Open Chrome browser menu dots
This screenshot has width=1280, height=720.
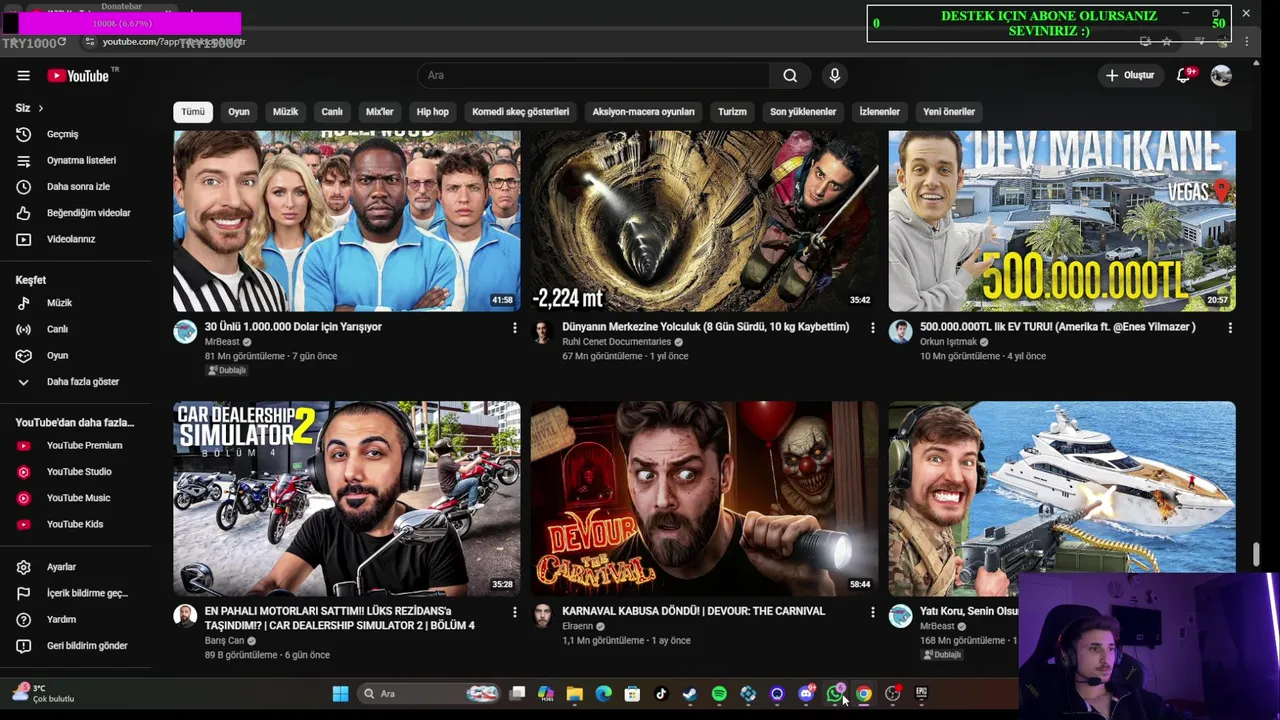pos(1246,42)
